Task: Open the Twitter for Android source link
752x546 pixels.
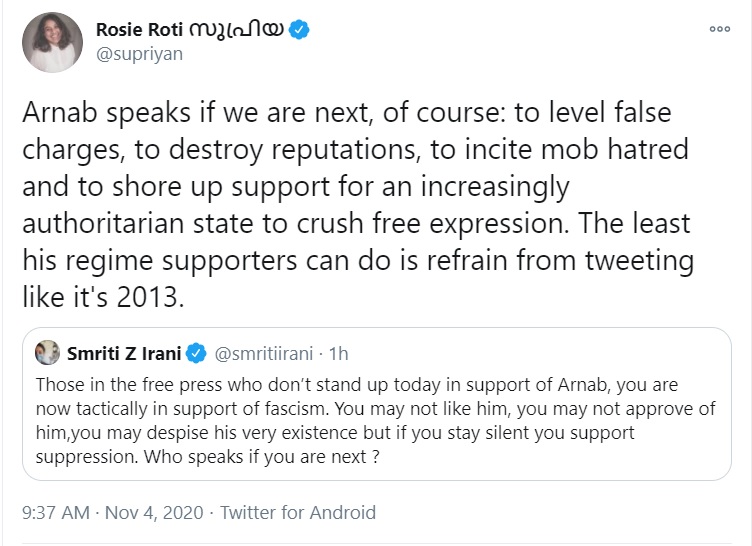Action: pyautogui.click(x=298, y=512)
